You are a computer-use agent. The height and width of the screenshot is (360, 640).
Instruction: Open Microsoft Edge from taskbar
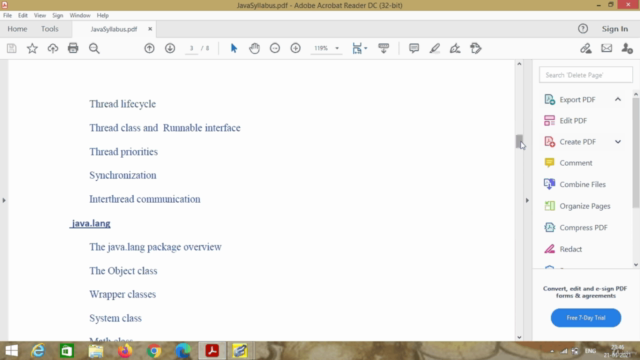(x=183, y=351)
